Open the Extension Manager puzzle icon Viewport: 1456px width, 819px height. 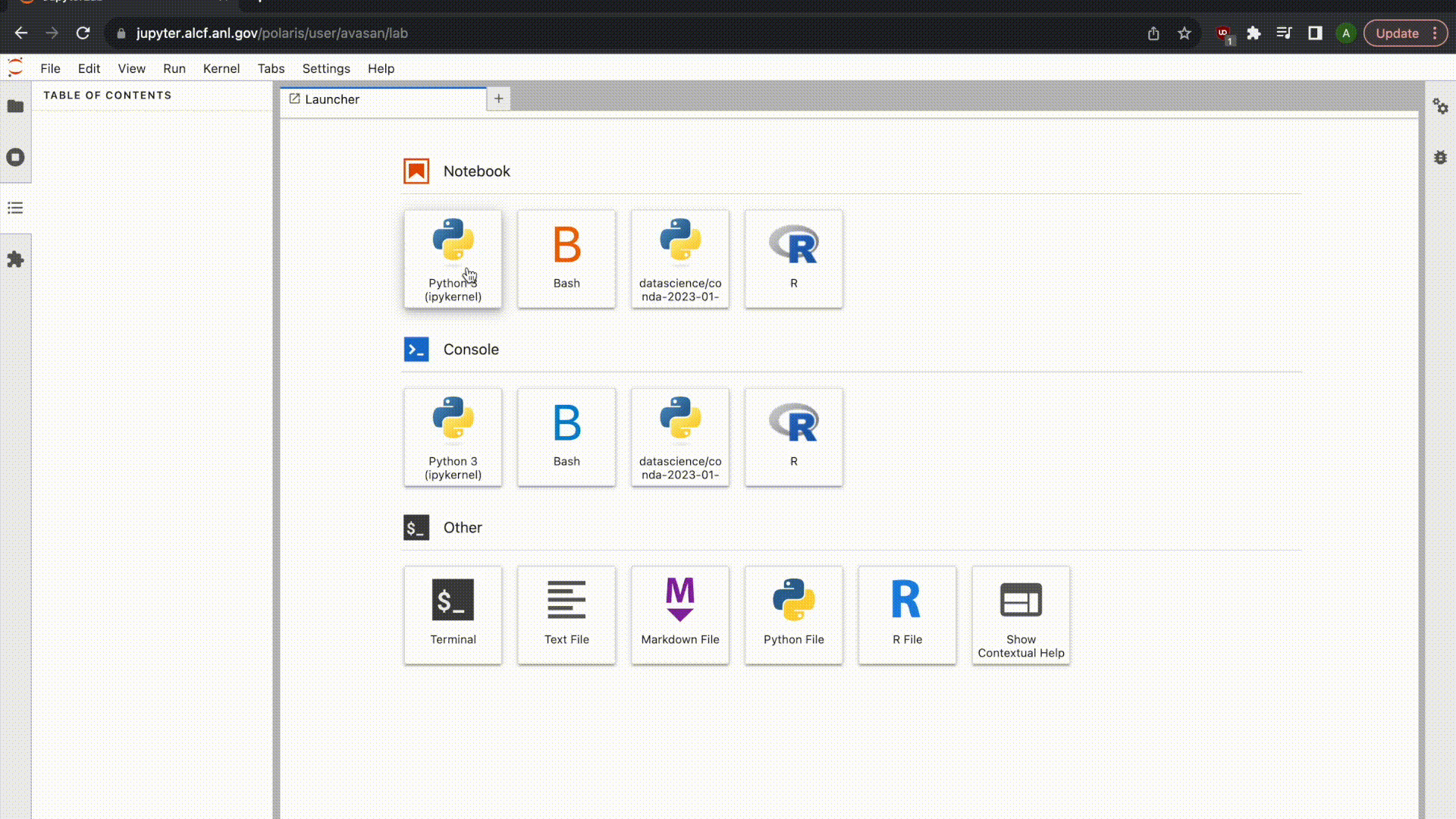pyautogui.click(x=15, y=259)
